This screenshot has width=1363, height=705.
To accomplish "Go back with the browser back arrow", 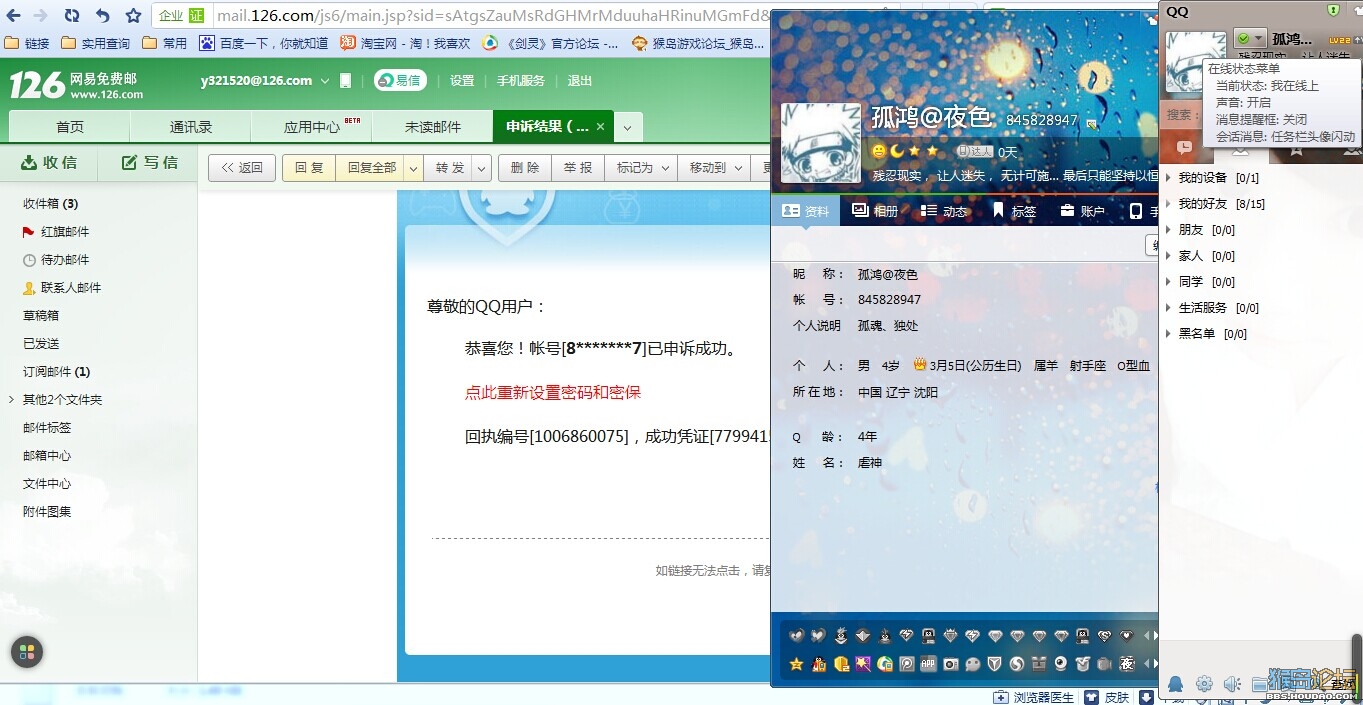I will pos(15,15).
